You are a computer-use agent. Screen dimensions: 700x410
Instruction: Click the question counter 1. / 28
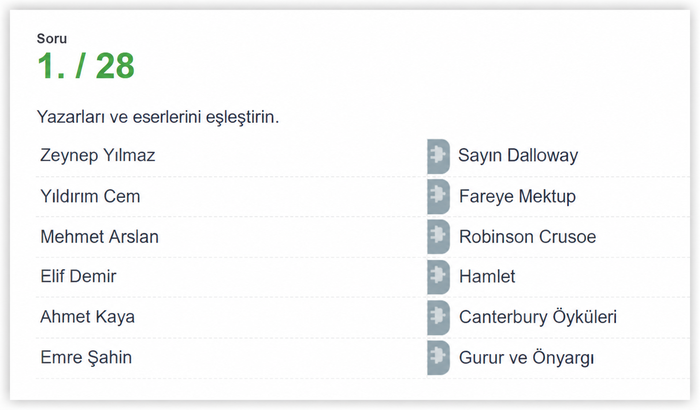pyautogui.click(x=86, y=66)
